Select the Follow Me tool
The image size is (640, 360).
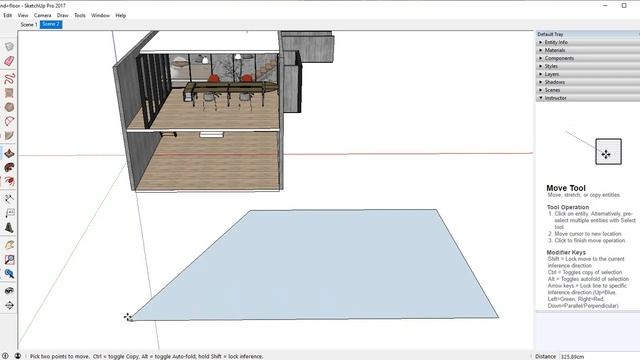[9, 167]
